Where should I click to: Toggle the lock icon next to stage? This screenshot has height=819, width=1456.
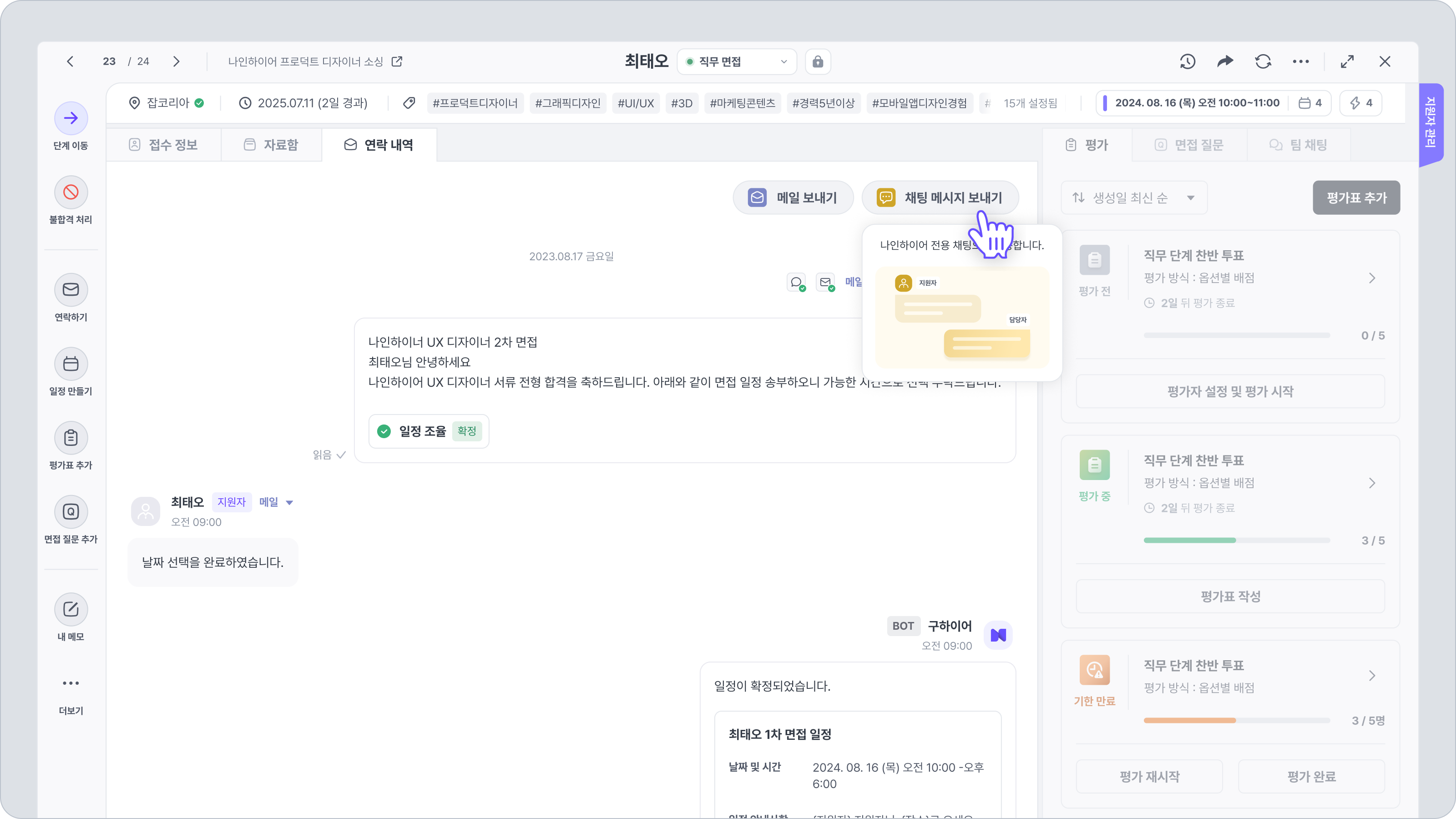(817, 61)
